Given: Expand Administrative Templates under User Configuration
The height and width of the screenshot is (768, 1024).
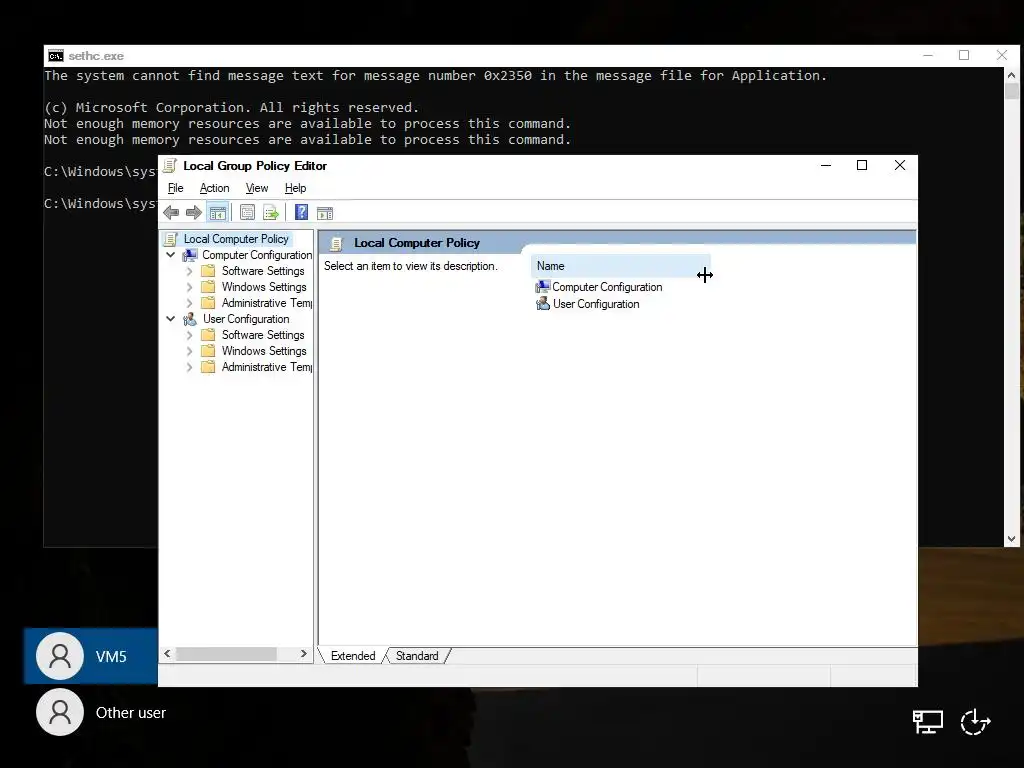Looking at the screenshot, I should coord(189,367).
